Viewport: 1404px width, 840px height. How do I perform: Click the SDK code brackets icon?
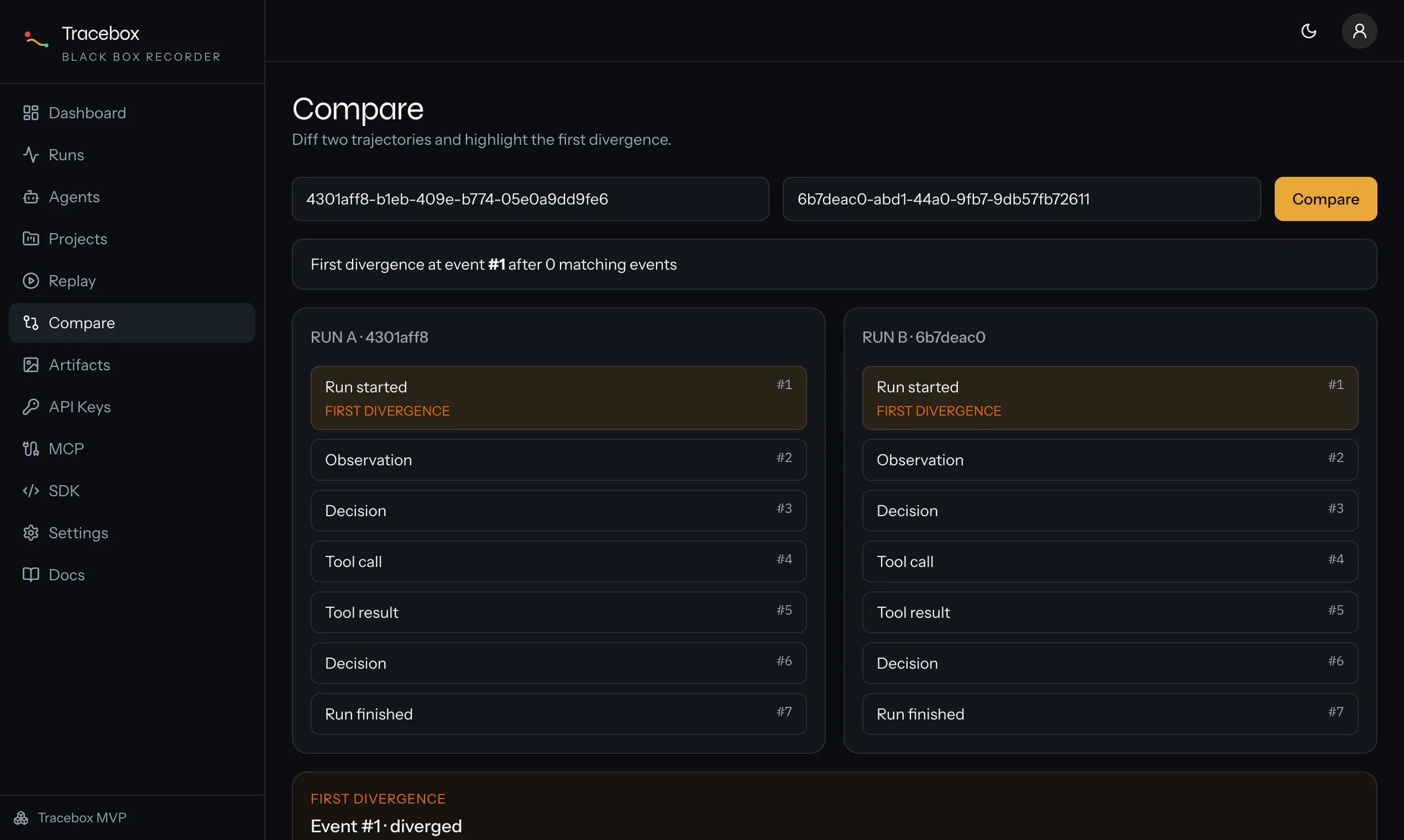30,490
